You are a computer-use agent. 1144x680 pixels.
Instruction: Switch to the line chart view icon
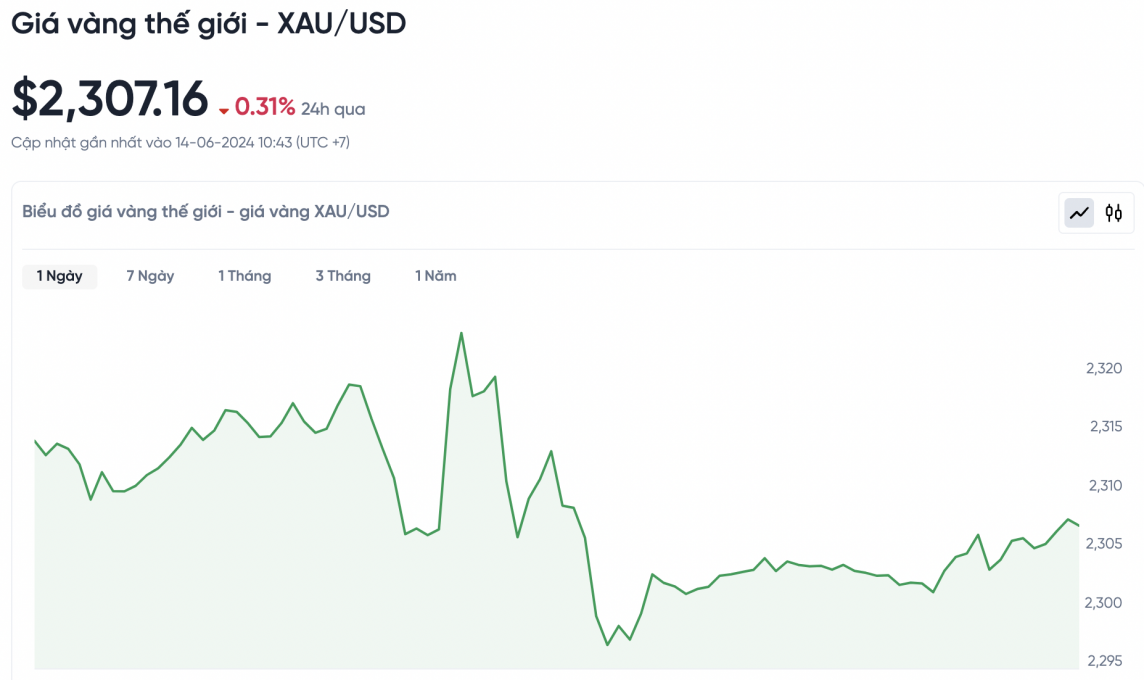[1079, 213]
